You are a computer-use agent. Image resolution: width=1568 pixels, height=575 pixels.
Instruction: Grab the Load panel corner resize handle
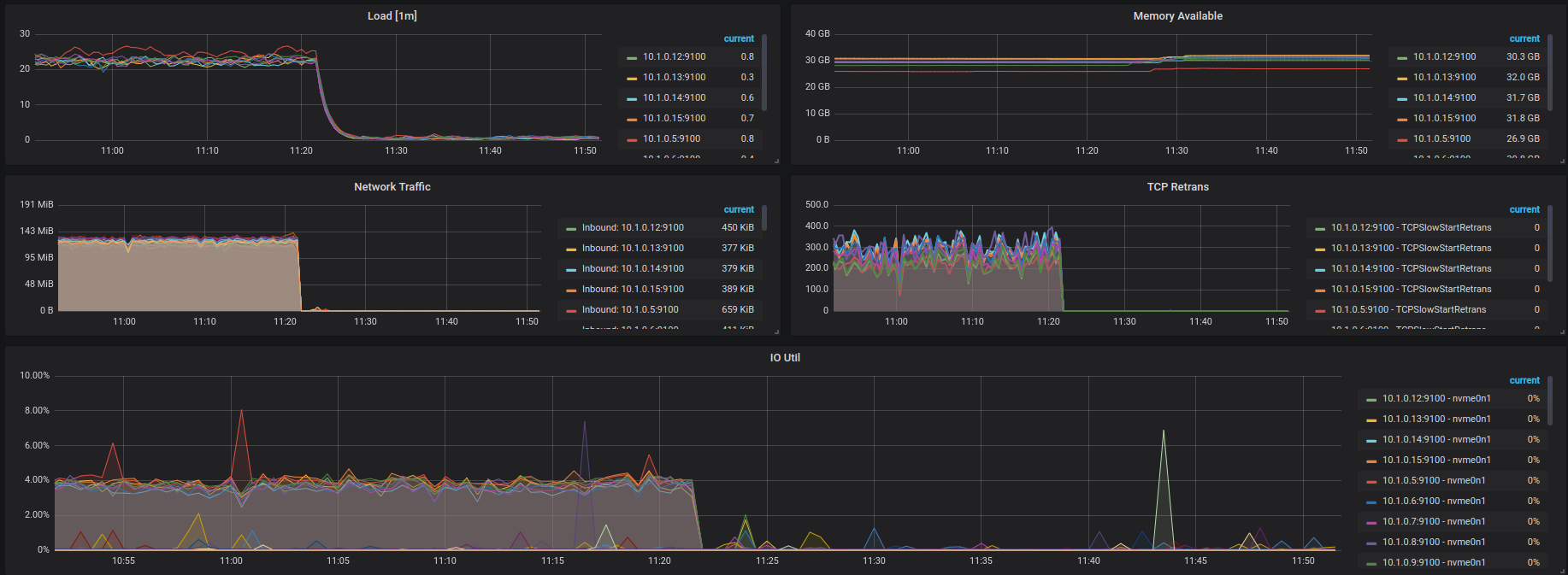[776, 161]
